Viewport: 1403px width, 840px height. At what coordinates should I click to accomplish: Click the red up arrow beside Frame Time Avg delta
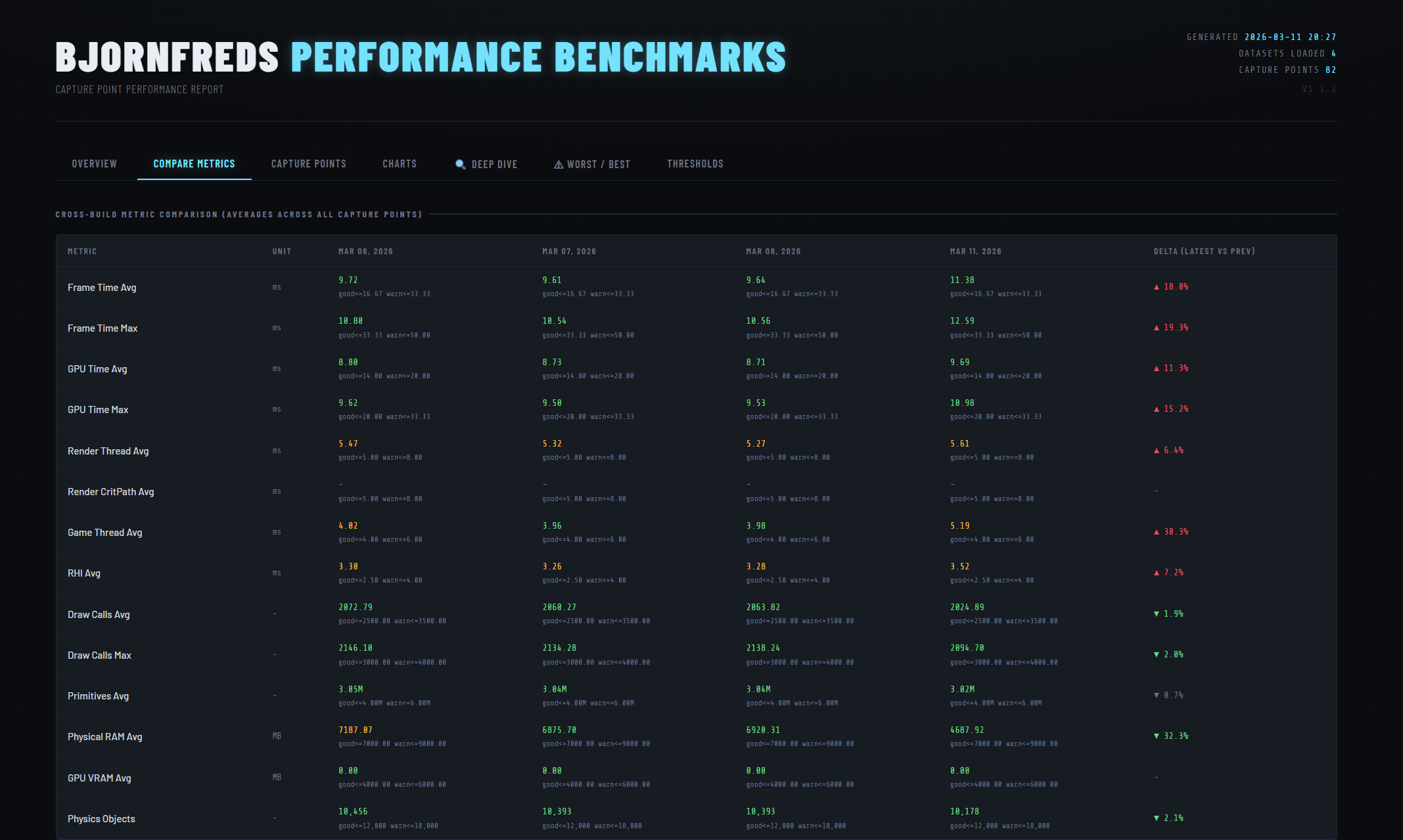click(1157, 287)
